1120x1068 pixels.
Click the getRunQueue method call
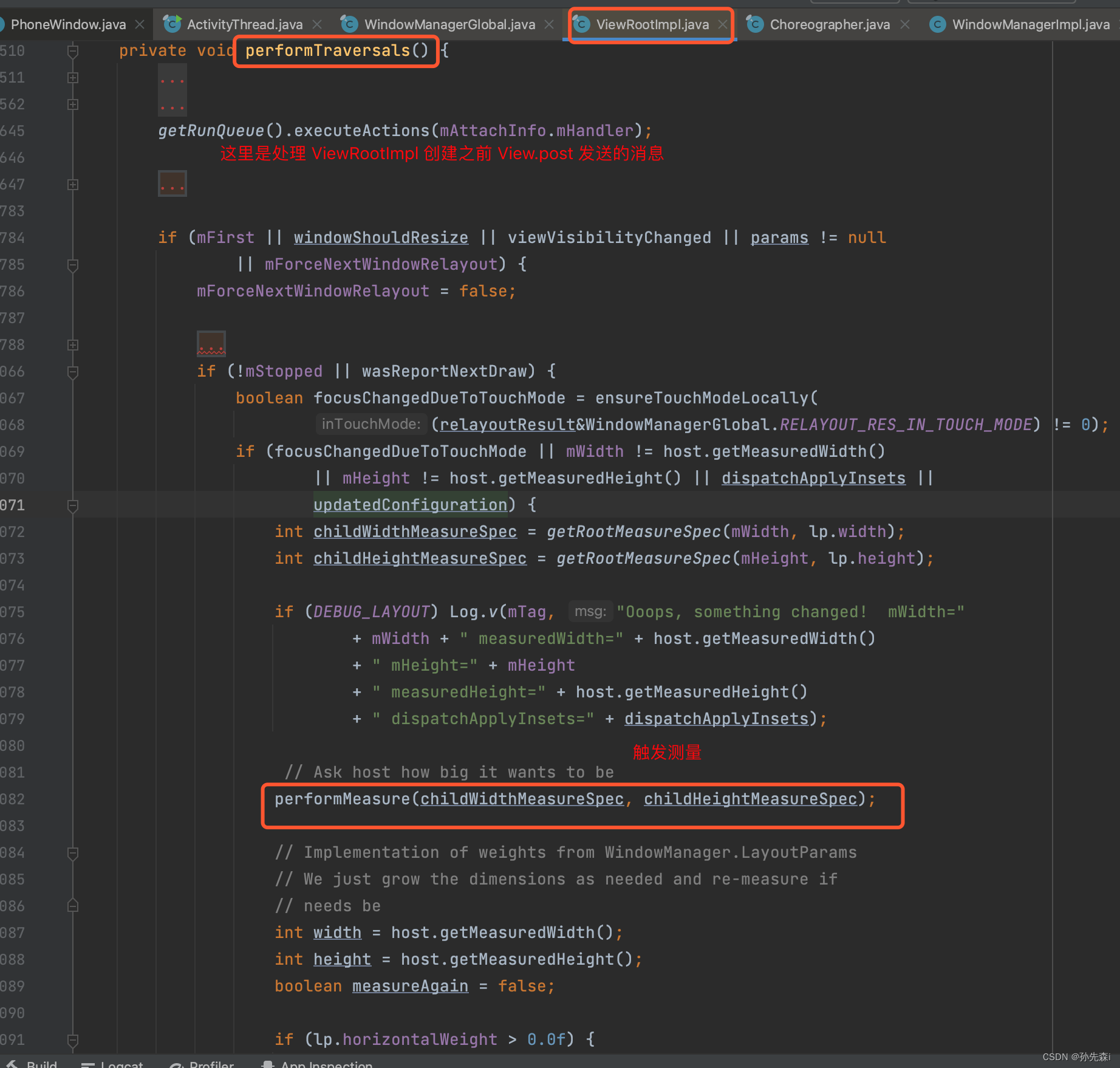(211, 131)
